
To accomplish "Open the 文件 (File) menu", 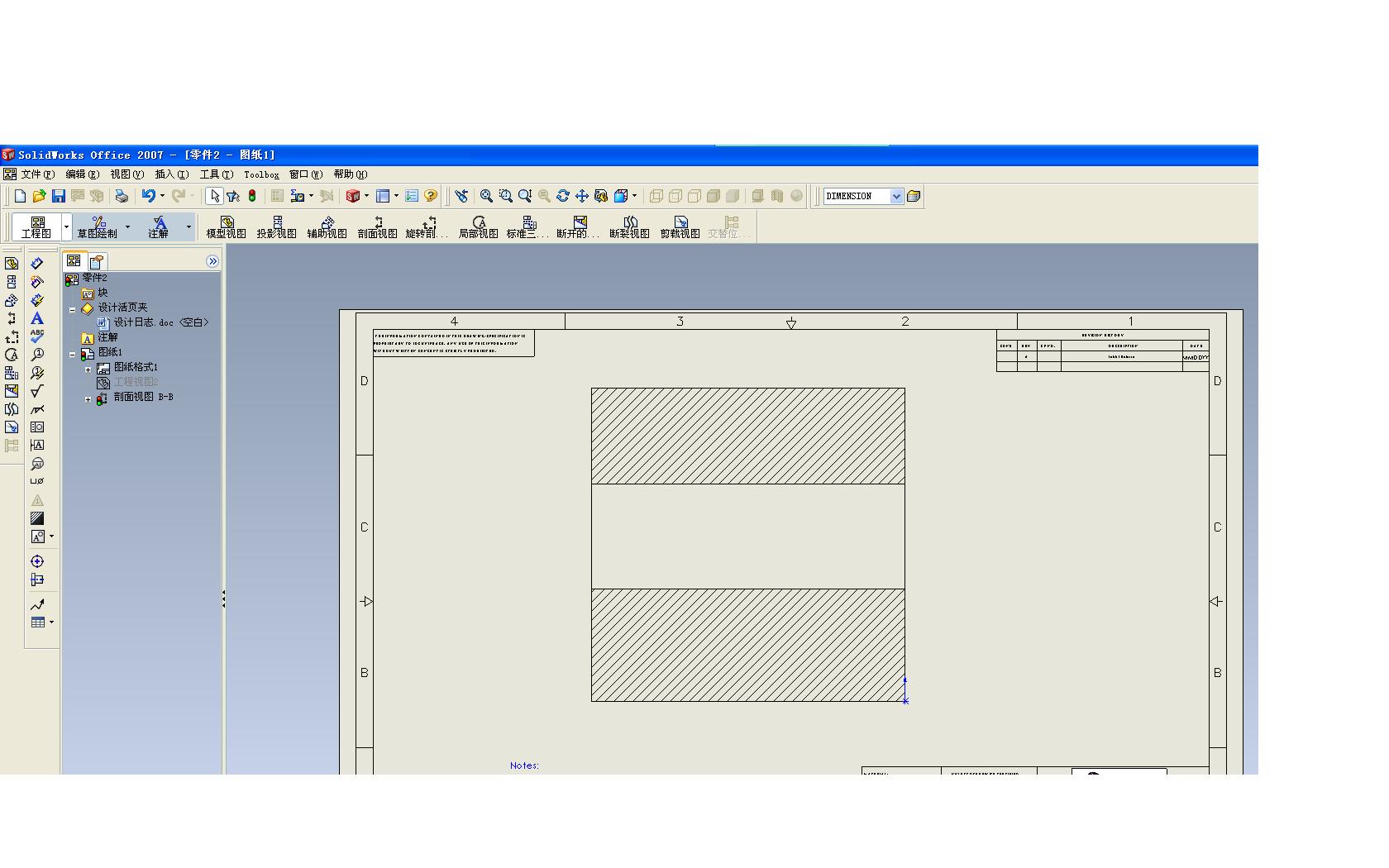I will pyautogui.click(x=37, y=174).
